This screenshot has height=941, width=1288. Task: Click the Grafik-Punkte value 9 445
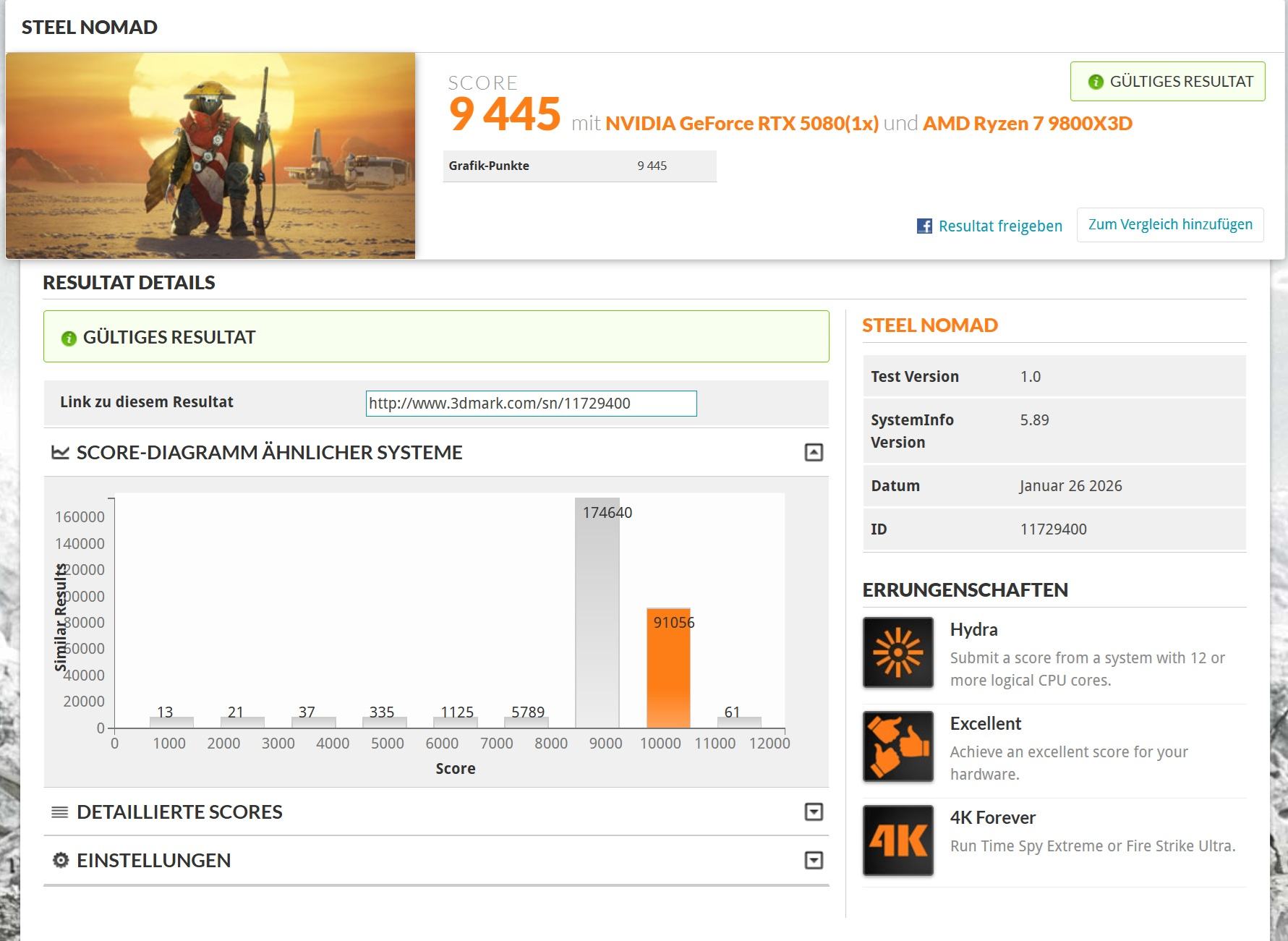652,166
